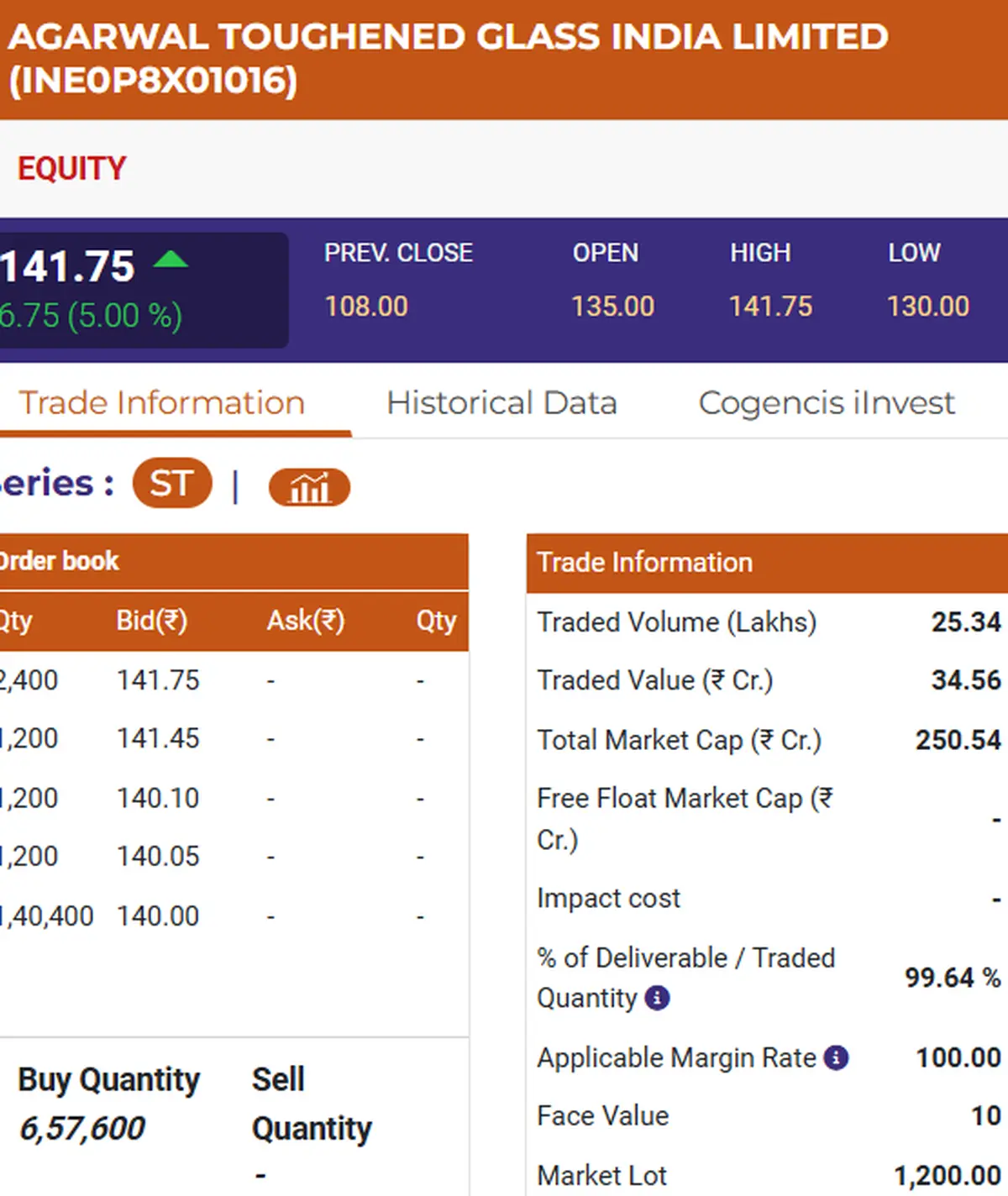The height and width of the screenshot is (1196, 1008).
Task: Click info icon next to Applicable Margin Rate
Action: tap(836, 1057)
